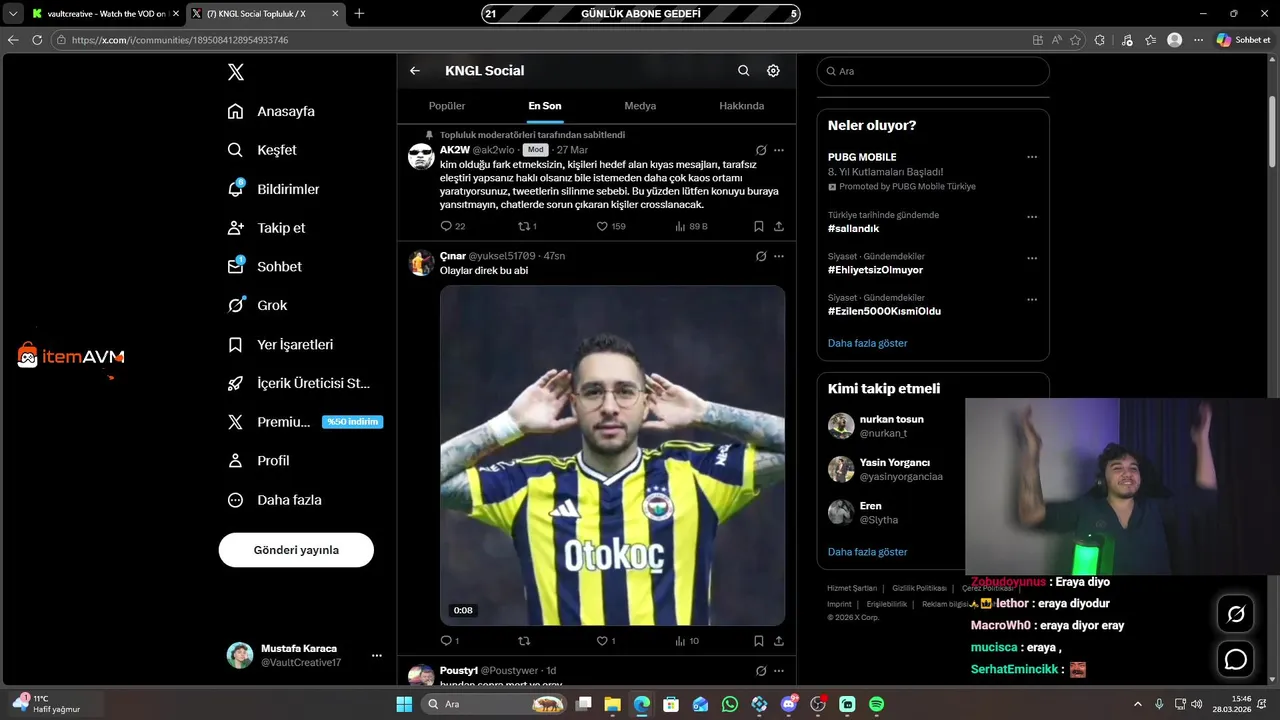Repost AK2W's pinned post
The height and width of the screenshot is (720, 1280).
527,226
